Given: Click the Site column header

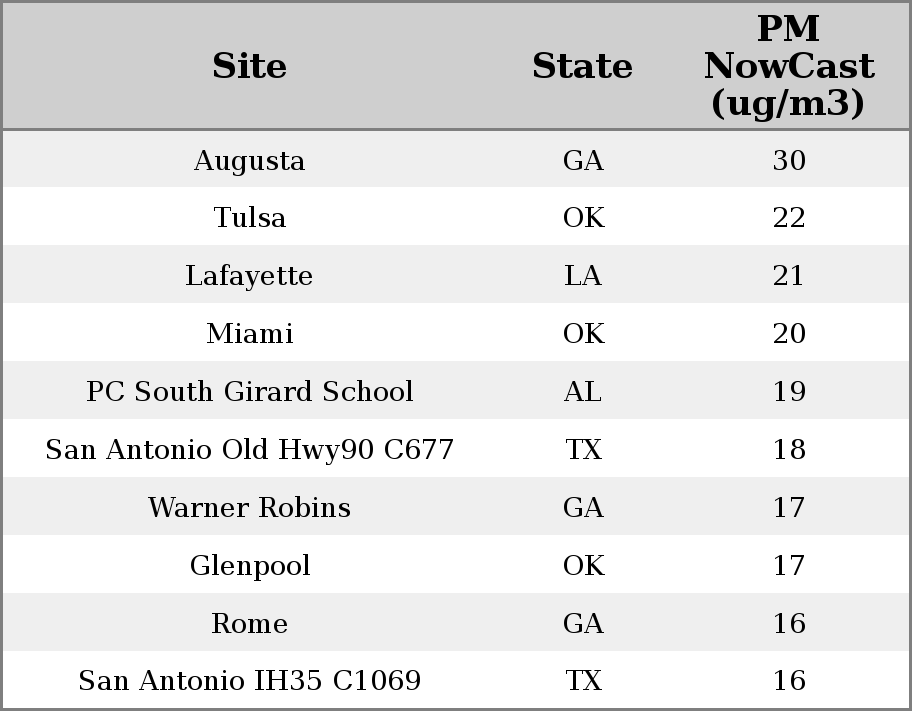Looking at the screenshot, I should (x=249, y=66).
